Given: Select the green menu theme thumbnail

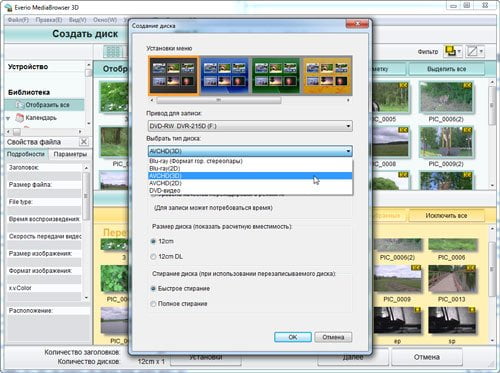Looking at the screenshot, I should click(276, 75).
